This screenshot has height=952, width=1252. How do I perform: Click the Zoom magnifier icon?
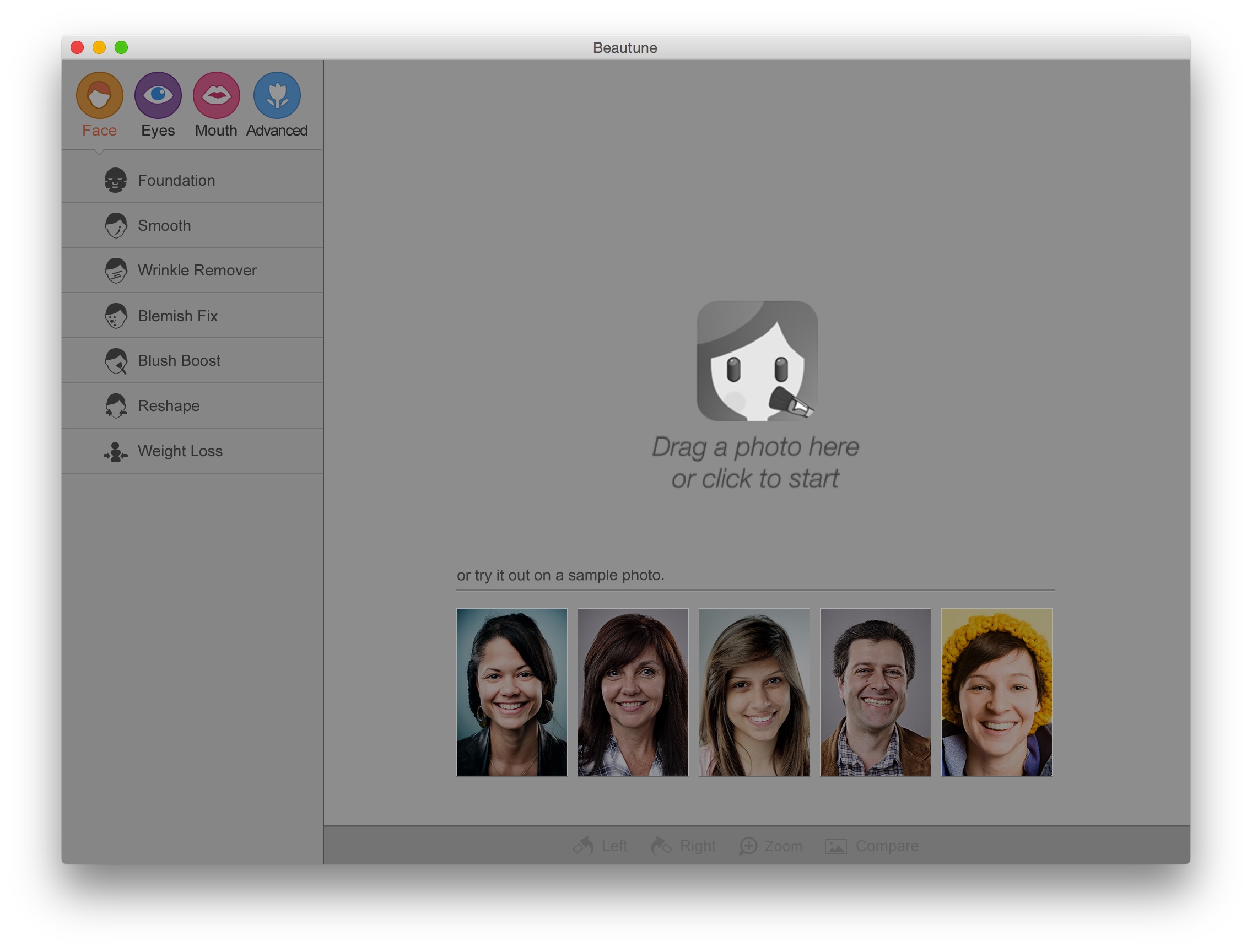tap(748, 846)
